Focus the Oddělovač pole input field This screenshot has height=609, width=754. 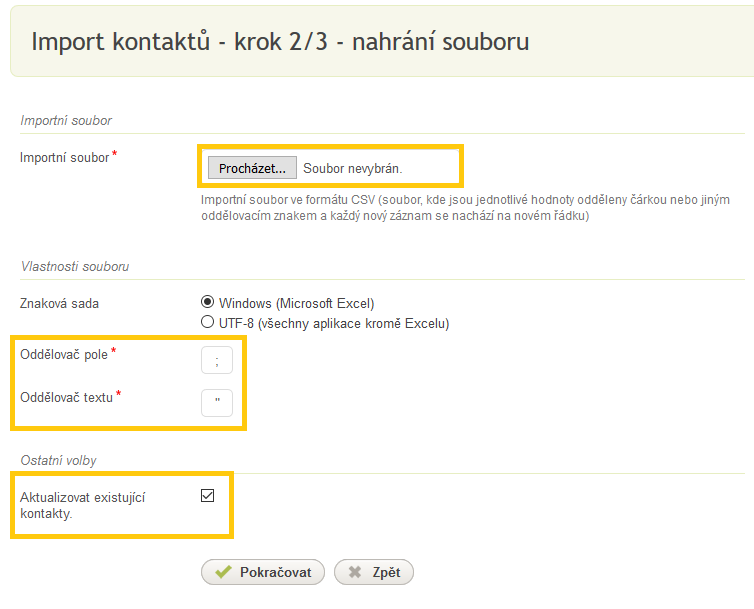216,361
